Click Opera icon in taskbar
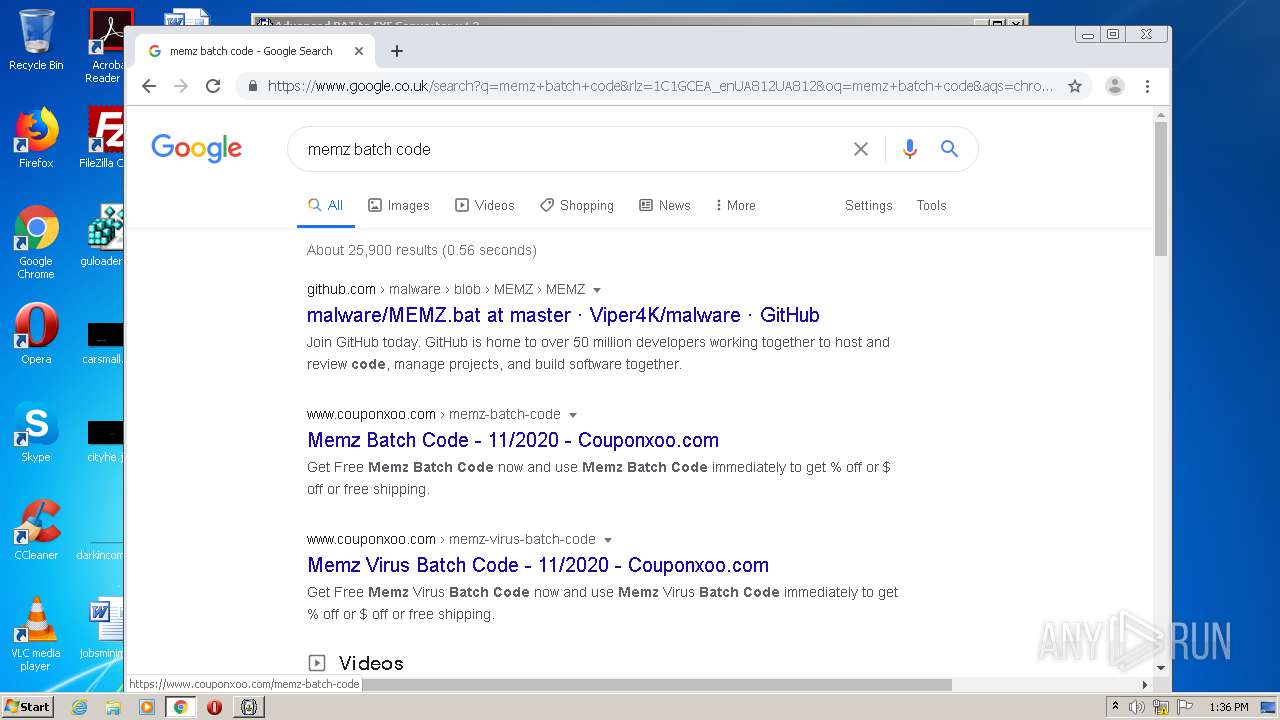The image size is (1280, 720). 214,707
